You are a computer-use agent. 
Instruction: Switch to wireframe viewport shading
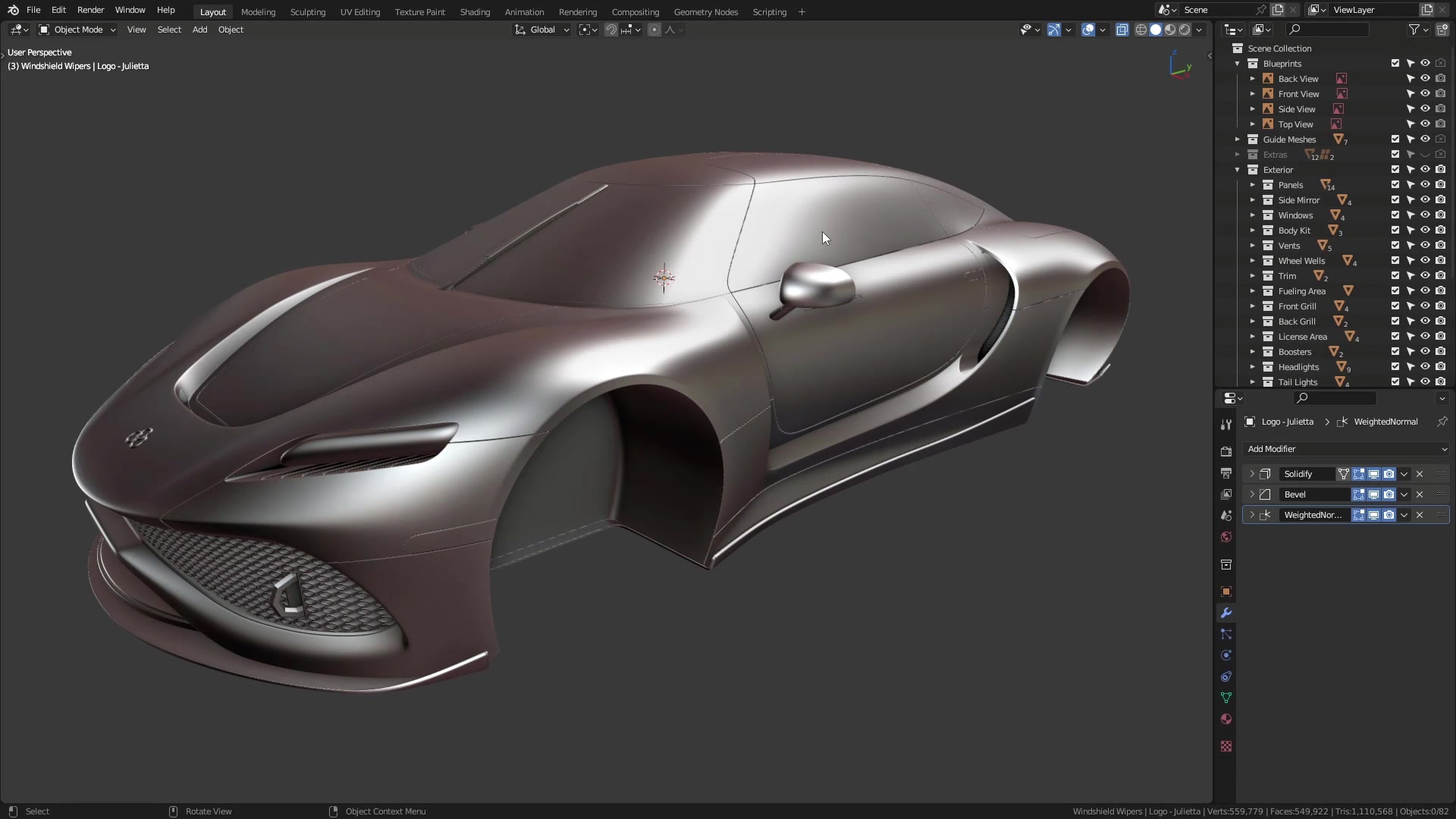[x=1141, y=30]
